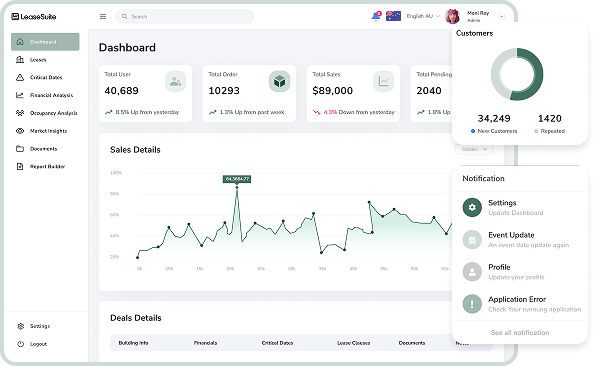Screen dimensions: 596x366
Task: Click the peak data point on sales chart
Action: (x=237, y=187)
